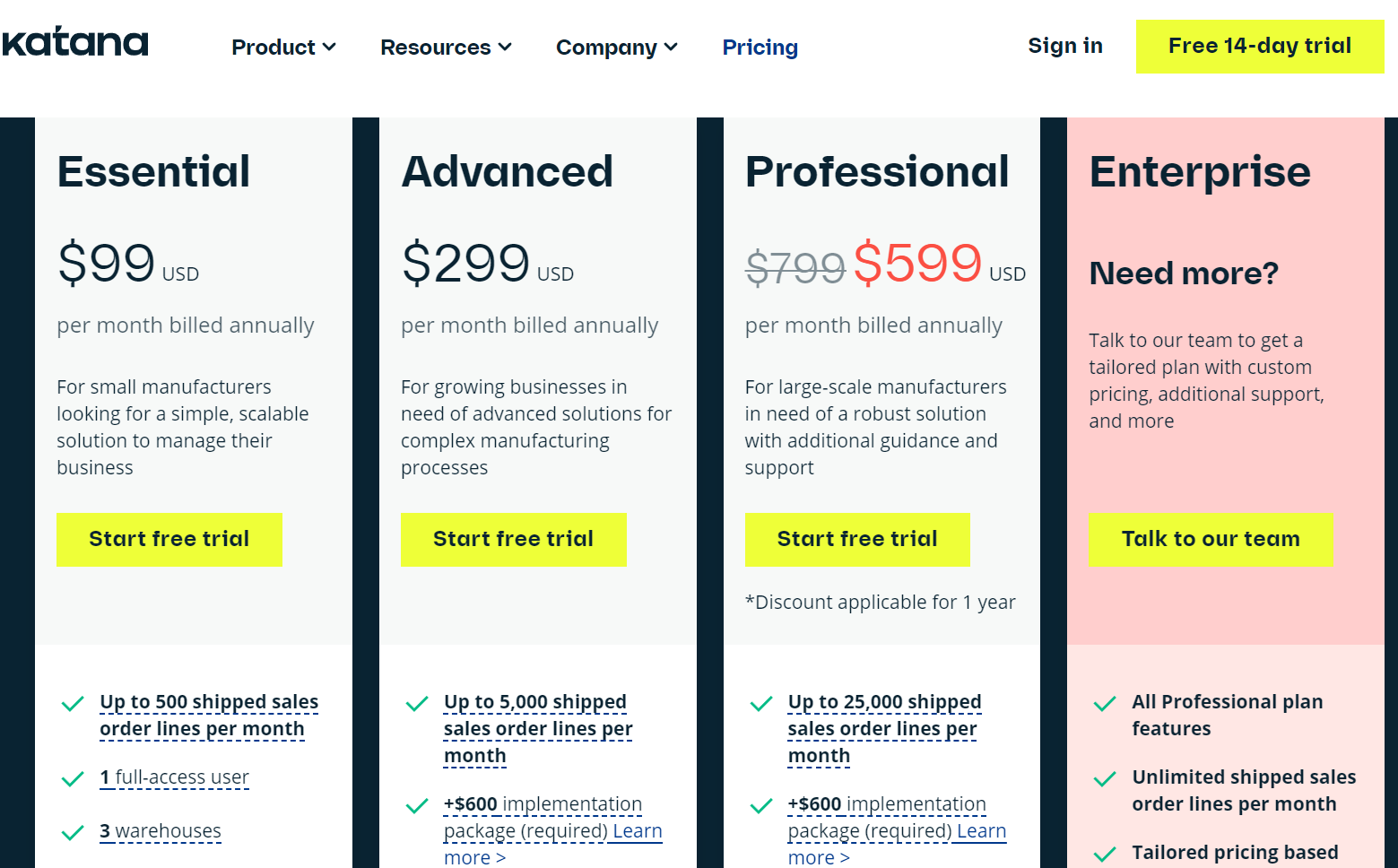Screen dimensions: 1398x868
Task: Click checkmark beside 25,000 shipped sales lines
Action: click(x=761, y=704)
